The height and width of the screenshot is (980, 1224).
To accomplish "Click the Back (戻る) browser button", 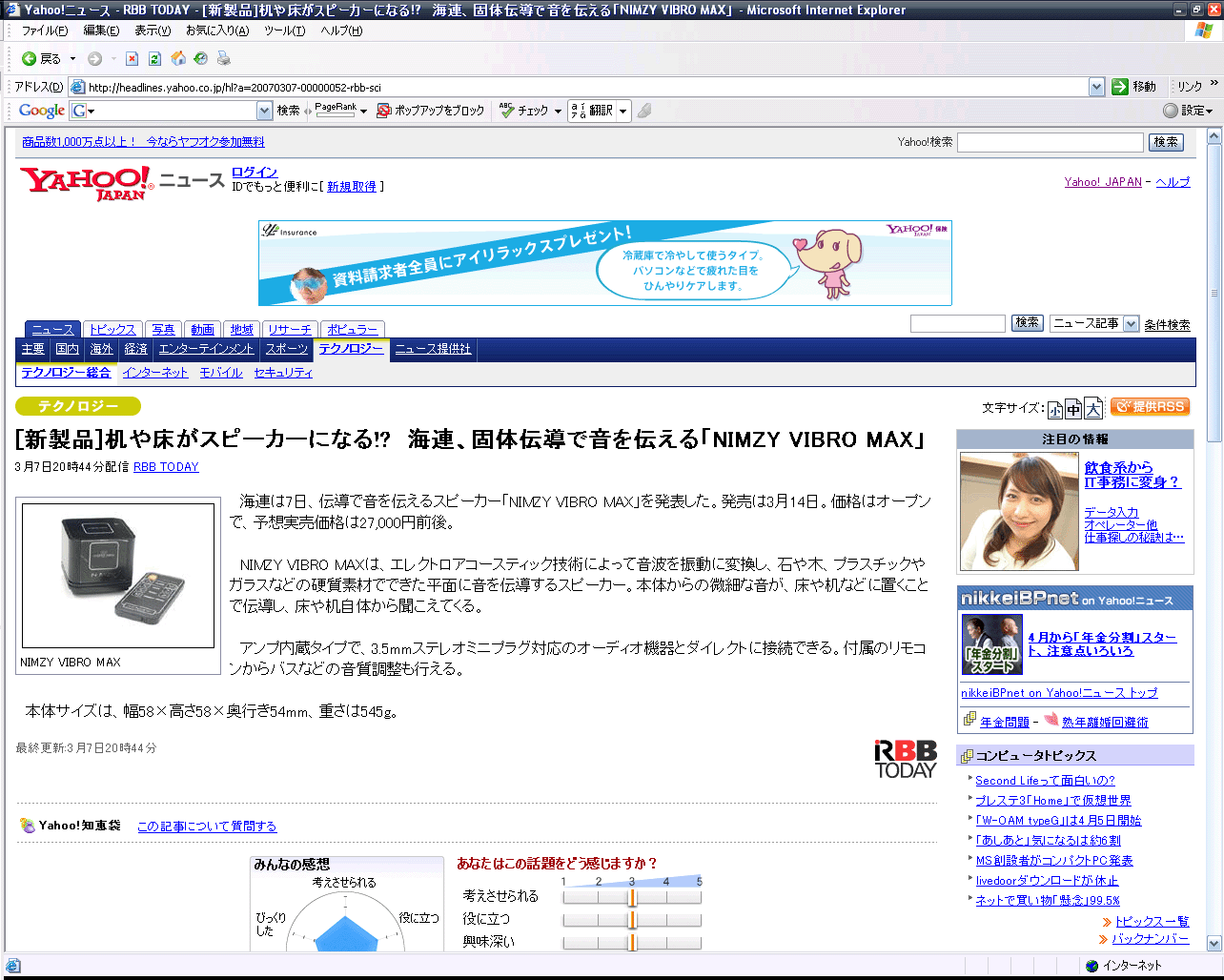I will [x=41, y=59].
